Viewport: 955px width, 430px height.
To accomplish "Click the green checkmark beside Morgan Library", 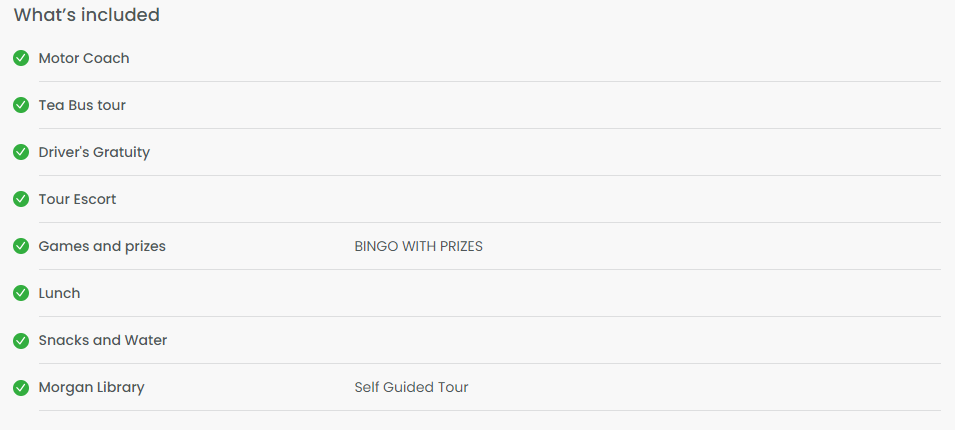I will coord(21,387).
